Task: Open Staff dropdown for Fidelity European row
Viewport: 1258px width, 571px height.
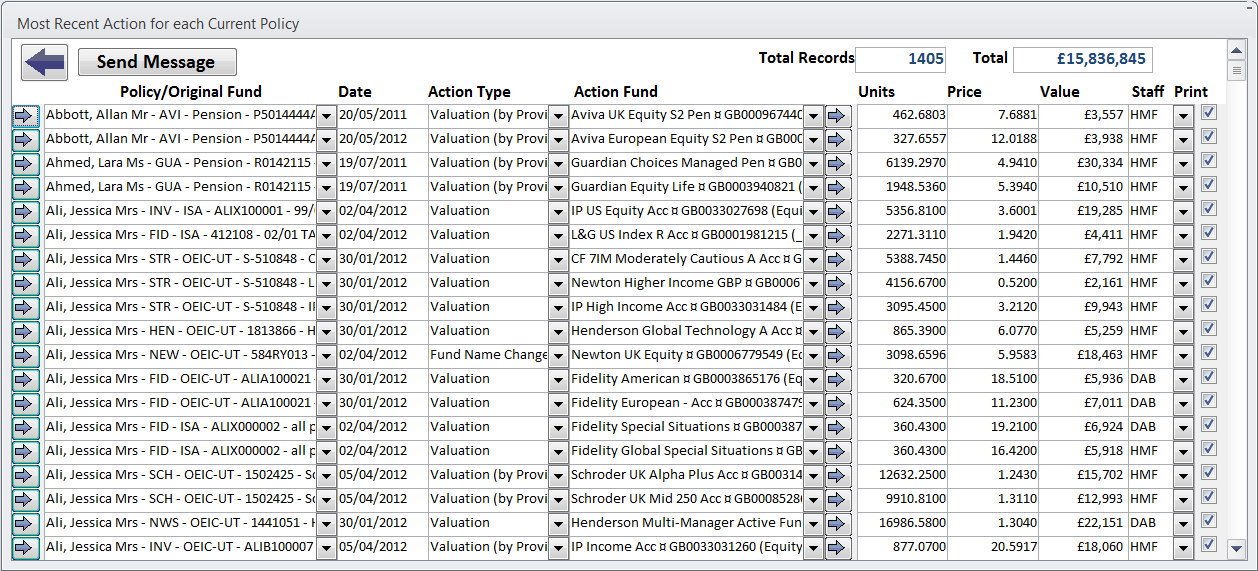Action: pyautogui.click(x=1184, y=403)
